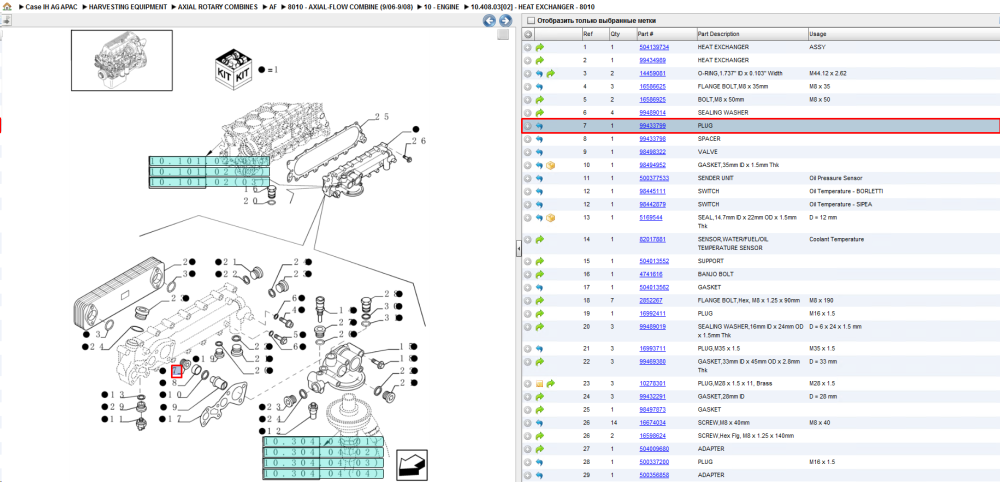Viewport: 1000px width, 482px height.
Task: Click green arrow on PLUG 10278301 row
Action: [x=550, y=383]
